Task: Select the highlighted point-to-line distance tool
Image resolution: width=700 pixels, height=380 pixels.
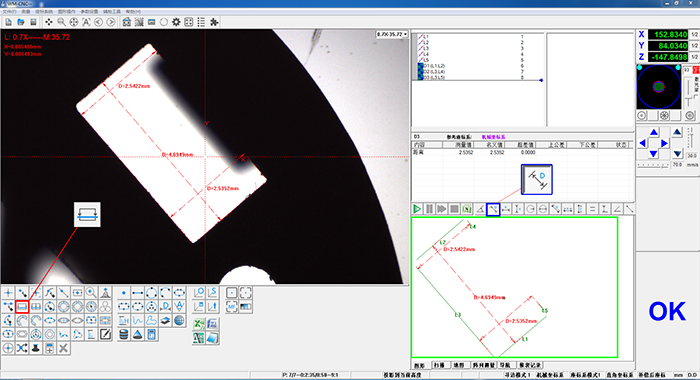Action: pyautogui.click(x=493, y=209)
